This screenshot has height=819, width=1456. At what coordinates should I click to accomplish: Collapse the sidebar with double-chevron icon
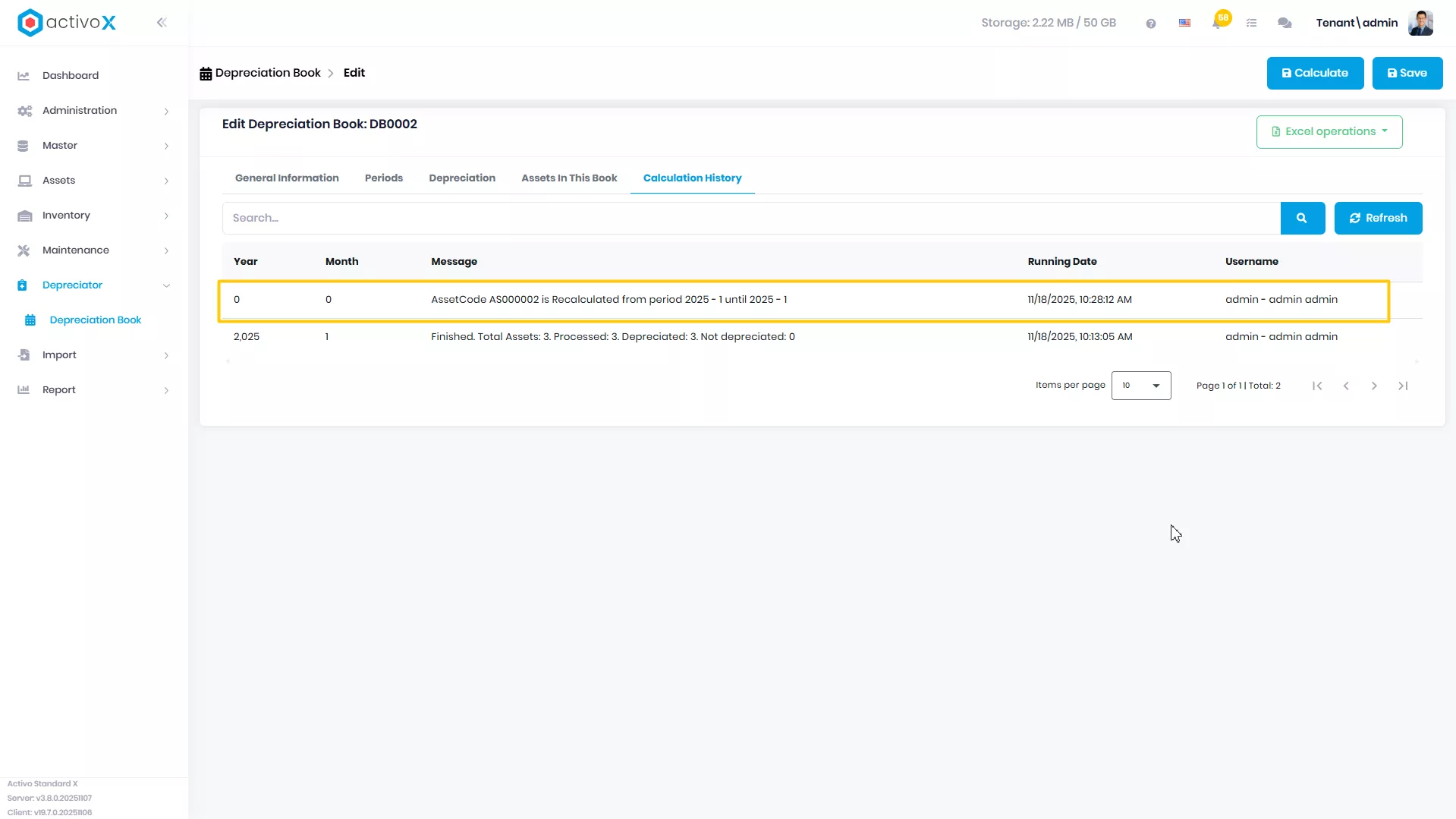tap(162, 23)
